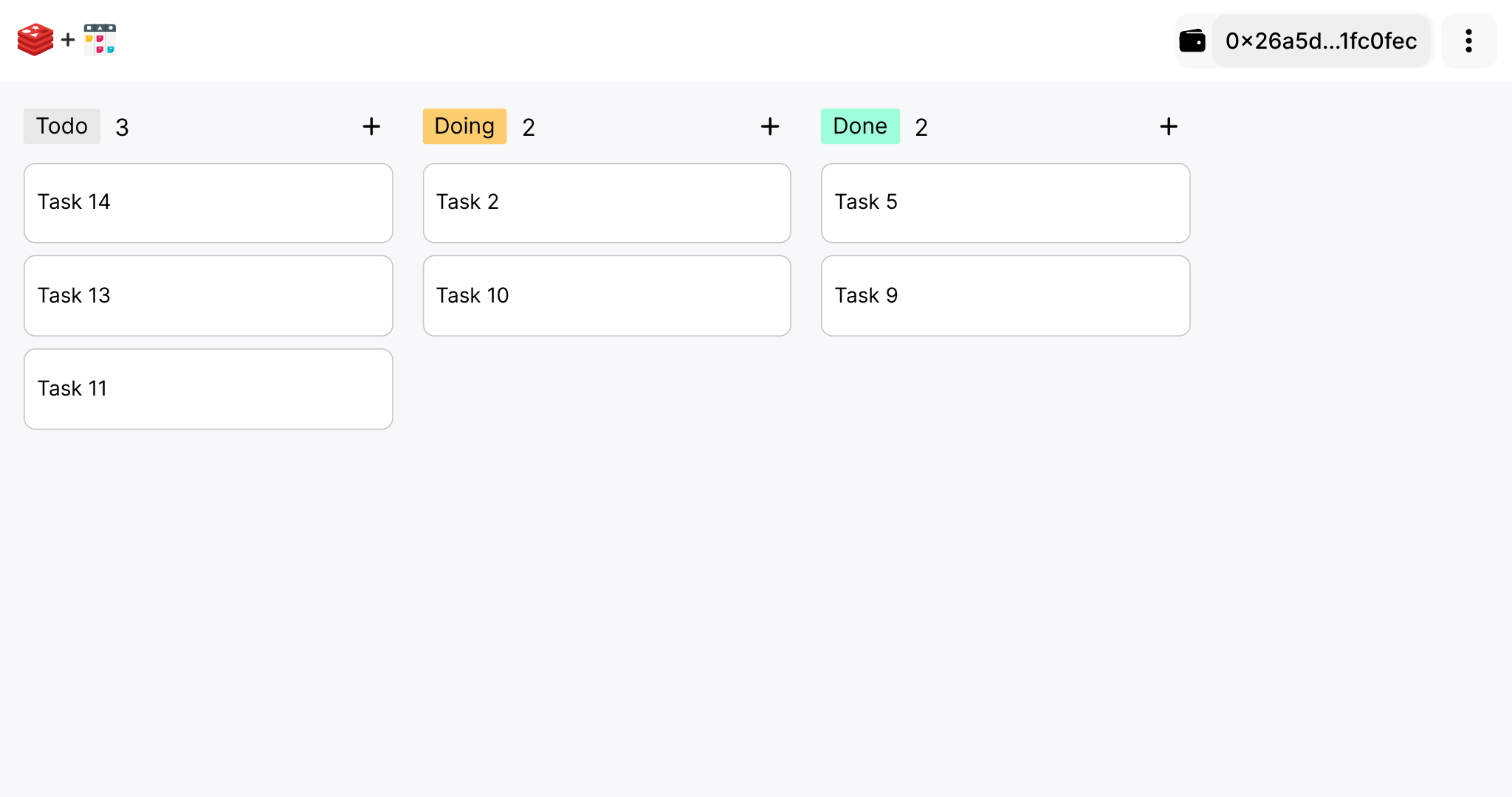Select Task 5 in the Done column
1512x797 pixels.
coord(1005,202)
